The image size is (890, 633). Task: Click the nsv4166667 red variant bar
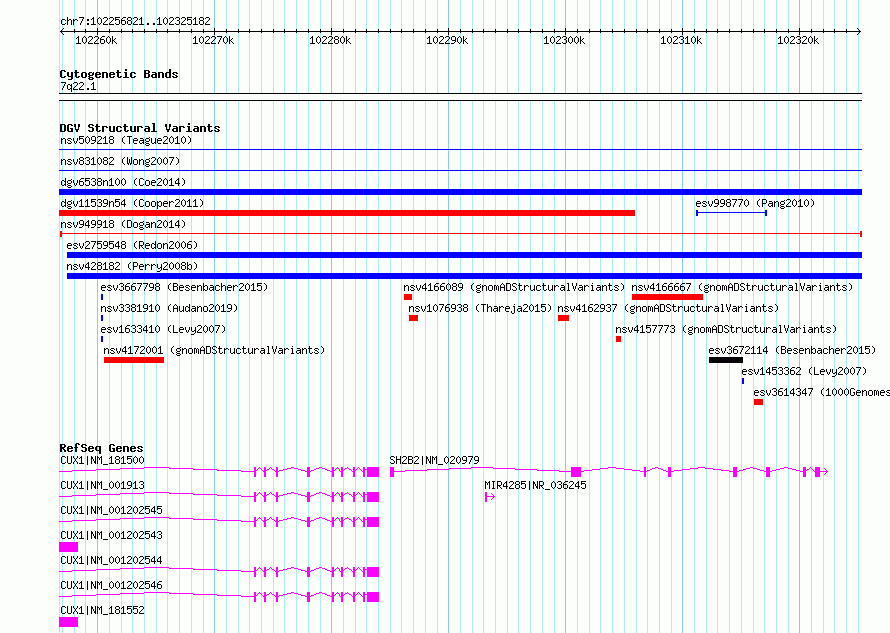pos(668,297)
